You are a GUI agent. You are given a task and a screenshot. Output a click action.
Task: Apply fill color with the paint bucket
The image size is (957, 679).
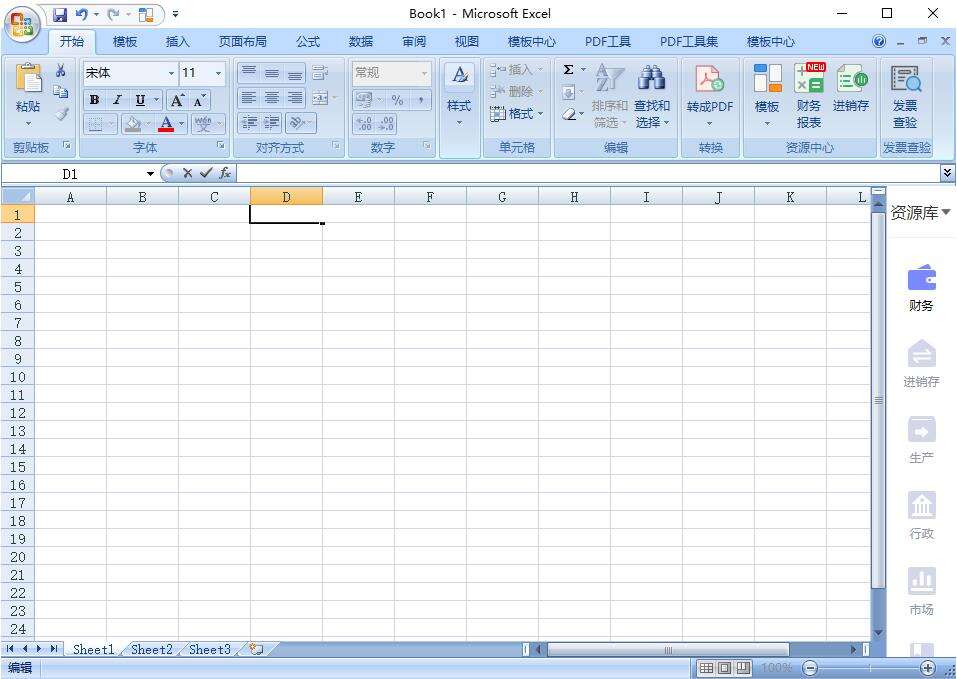132,124
